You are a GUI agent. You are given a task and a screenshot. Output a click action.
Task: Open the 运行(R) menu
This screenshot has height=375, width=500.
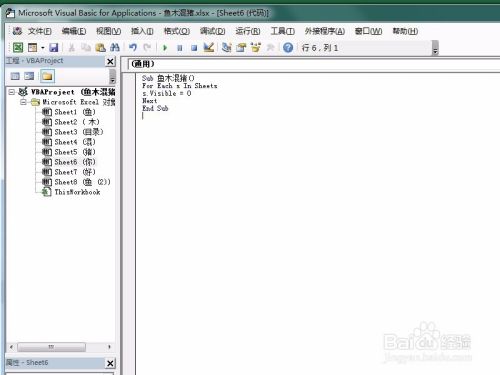click(x=248, y=31)
